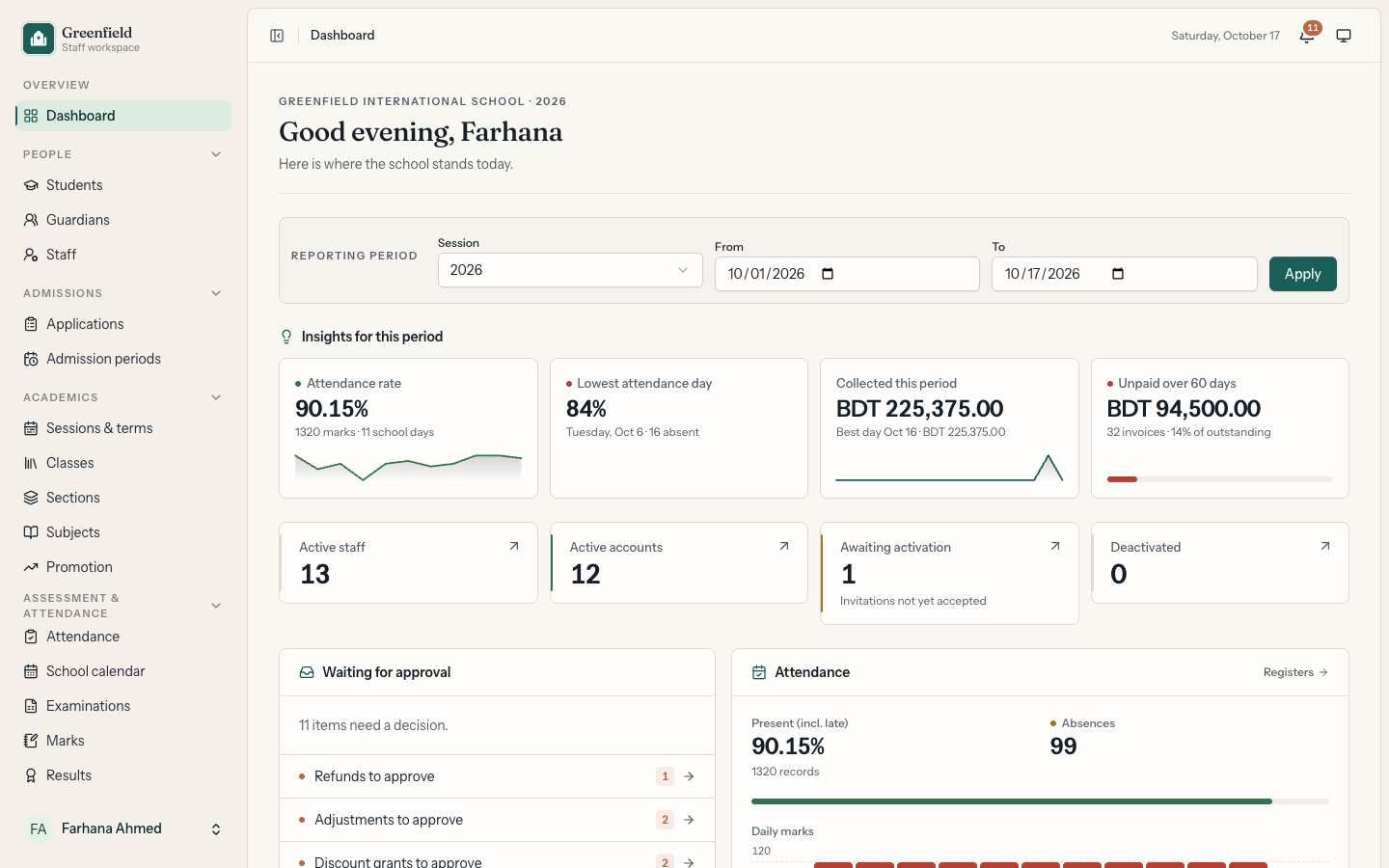Open Awaiting activation card arrow
The width and height of the screenshot is (1389, 868).
1055,546
